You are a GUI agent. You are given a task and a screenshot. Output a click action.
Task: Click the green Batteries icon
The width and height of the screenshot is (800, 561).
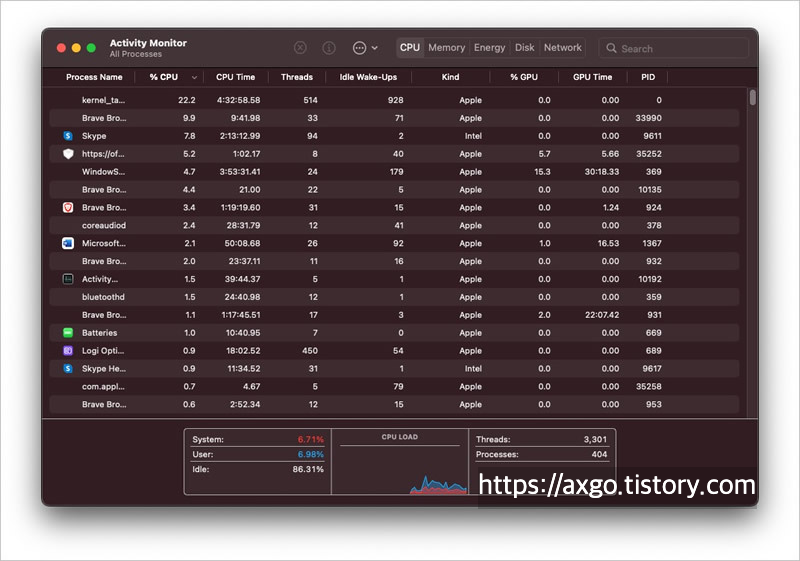pos(68,333)
